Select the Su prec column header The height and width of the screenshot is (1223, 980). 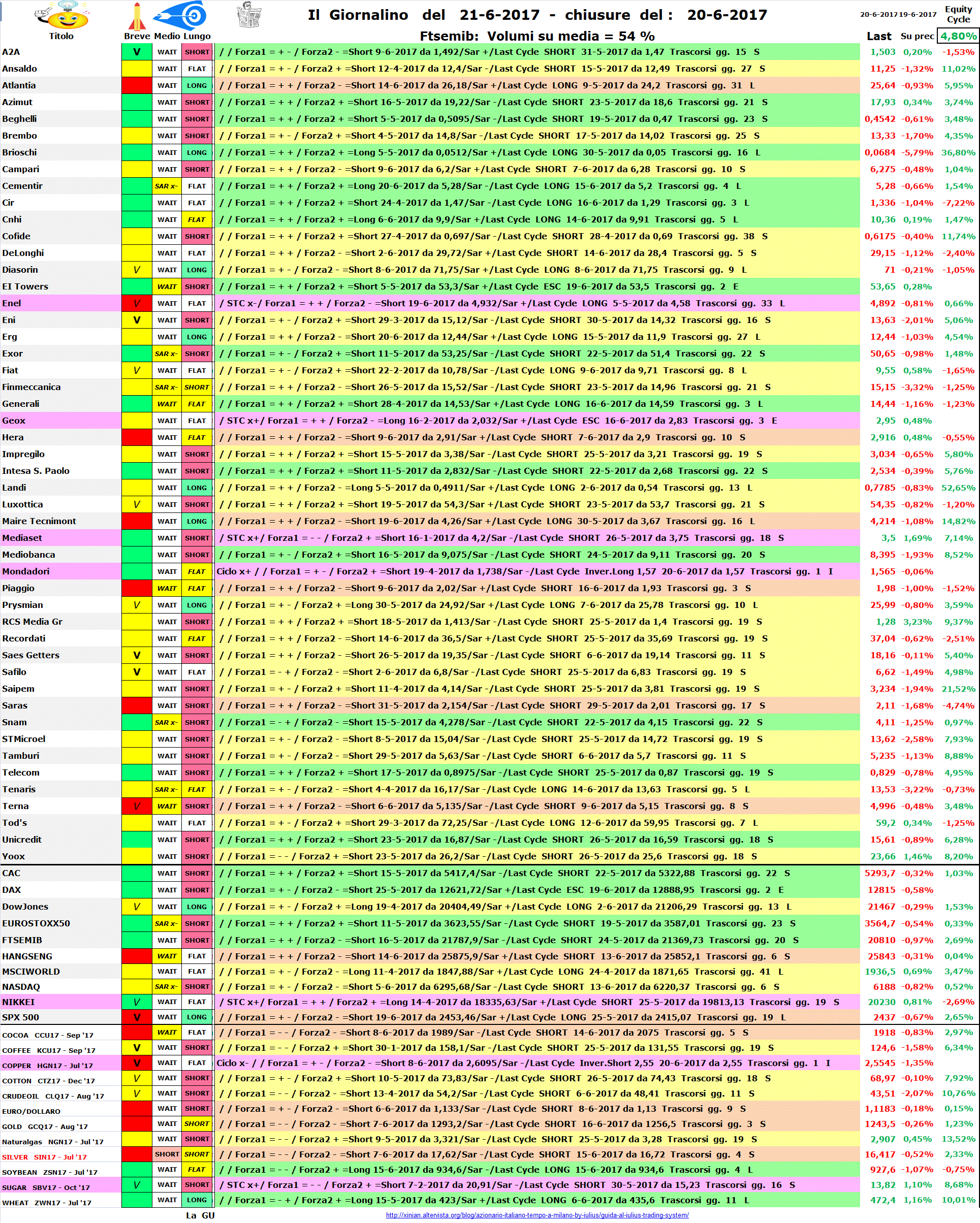[917, 36]
